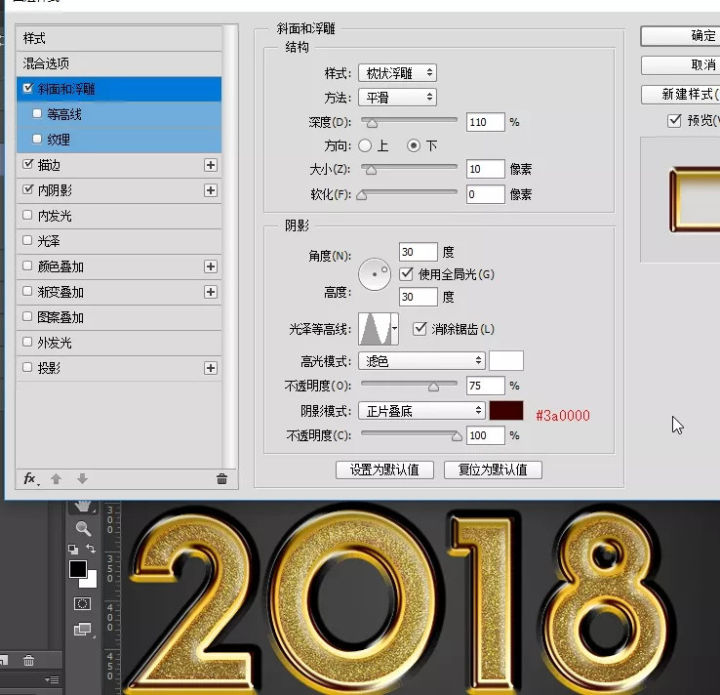
Task: Click the gloss contour thumbnail
Action: [375, 329]
